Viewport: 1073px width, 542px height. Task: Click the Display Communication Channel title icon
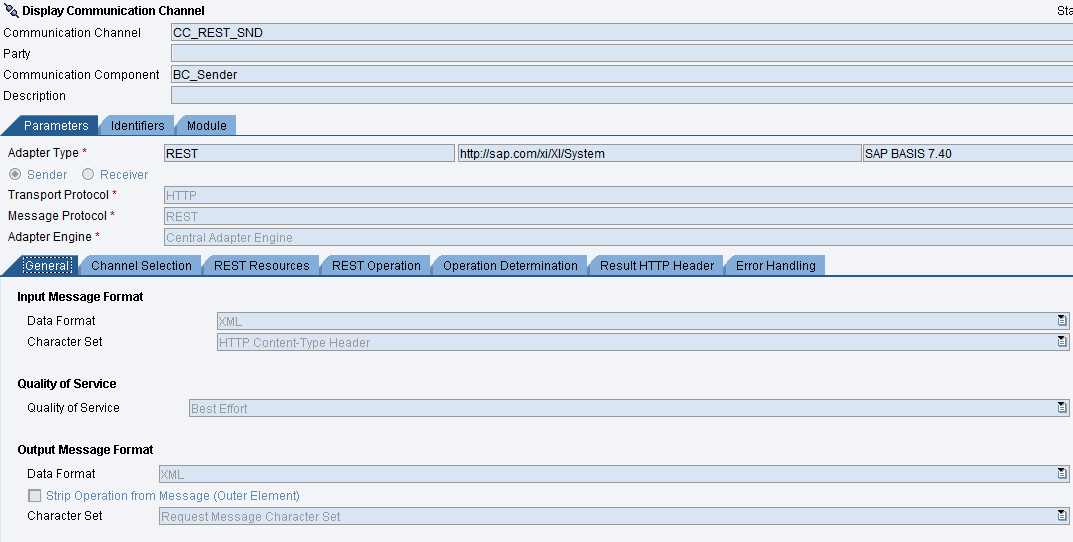(x=11, y=10)
